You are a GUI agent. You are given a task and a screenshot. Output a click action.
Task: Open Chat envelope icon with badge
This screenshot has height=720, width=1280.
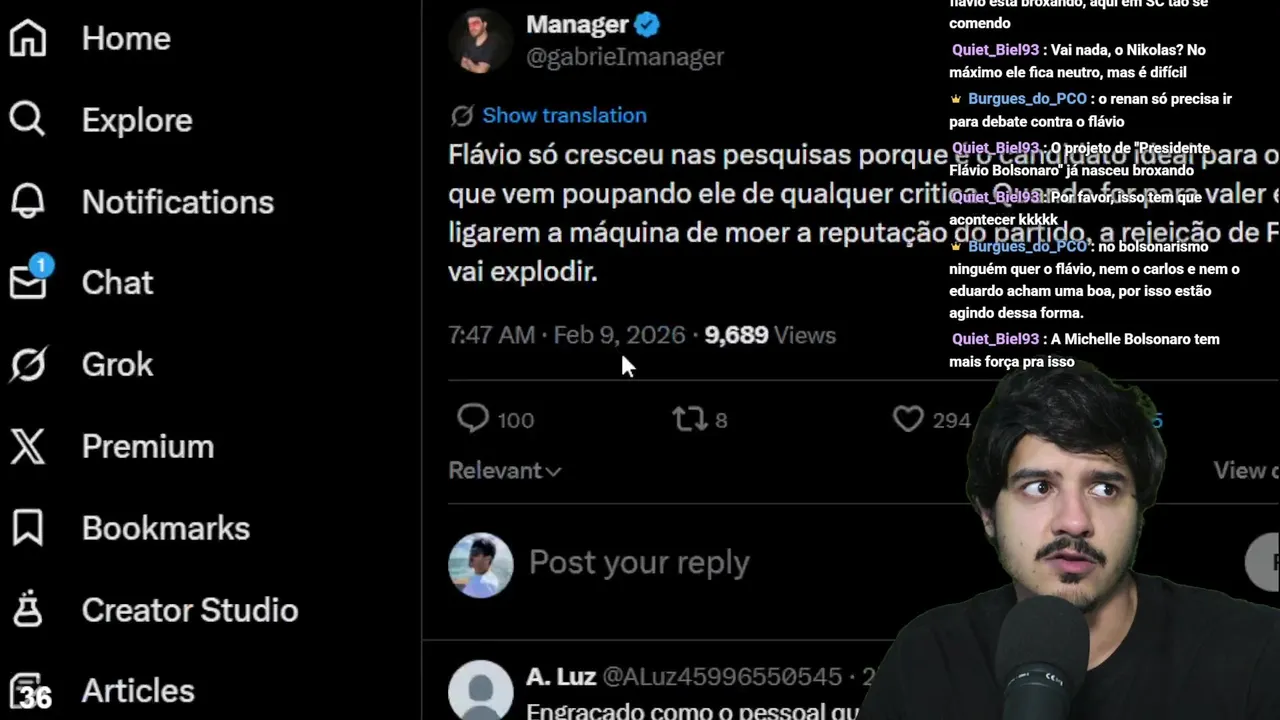(30, 279)
